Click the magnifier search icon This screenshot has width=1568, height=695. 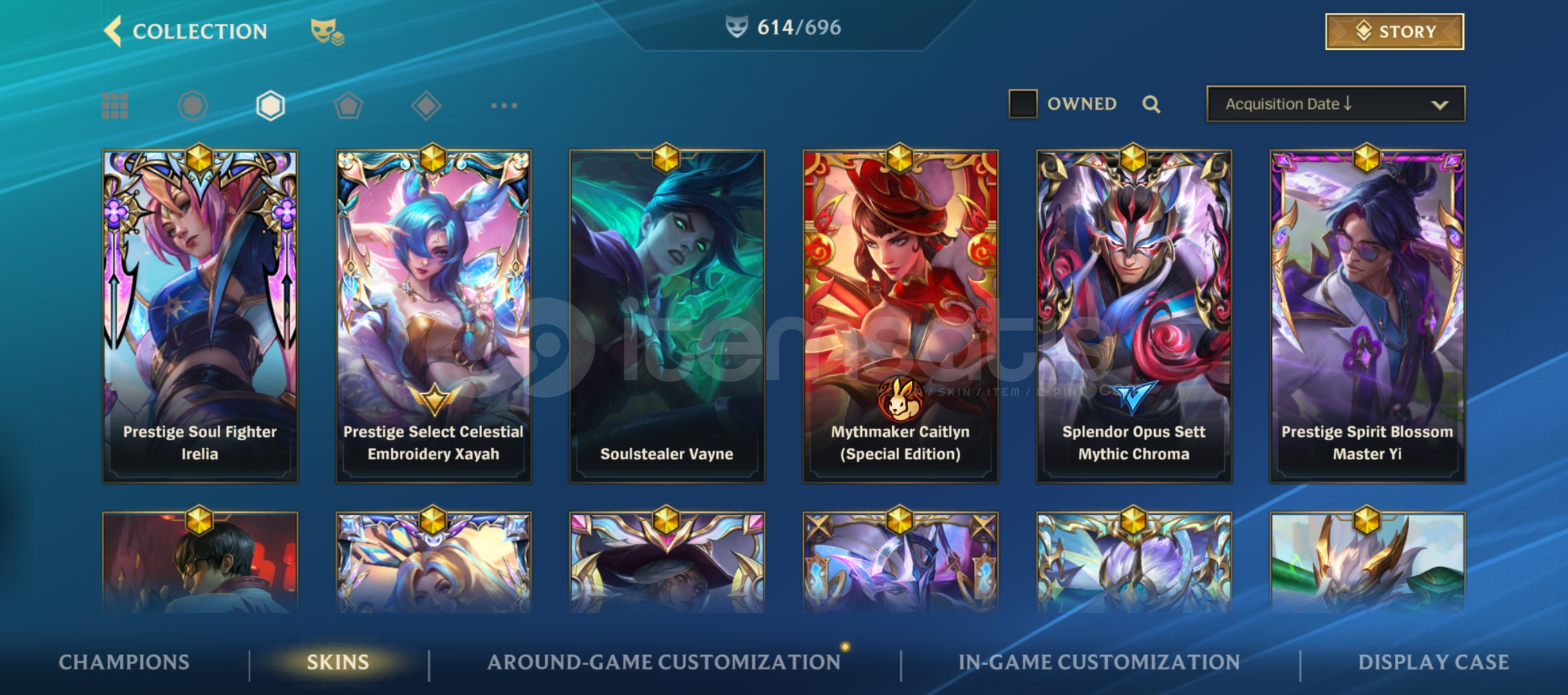coord(1152,104)
